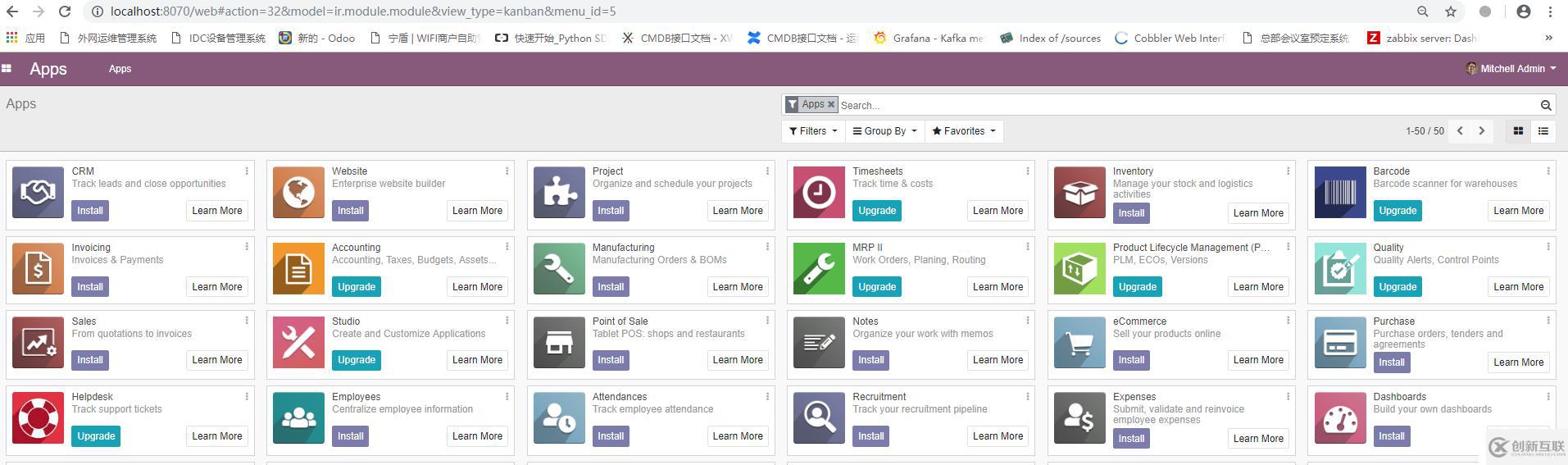
Task: Open the Barcode card options menu
Action: pyautogui.click(x=1548, y=171)
